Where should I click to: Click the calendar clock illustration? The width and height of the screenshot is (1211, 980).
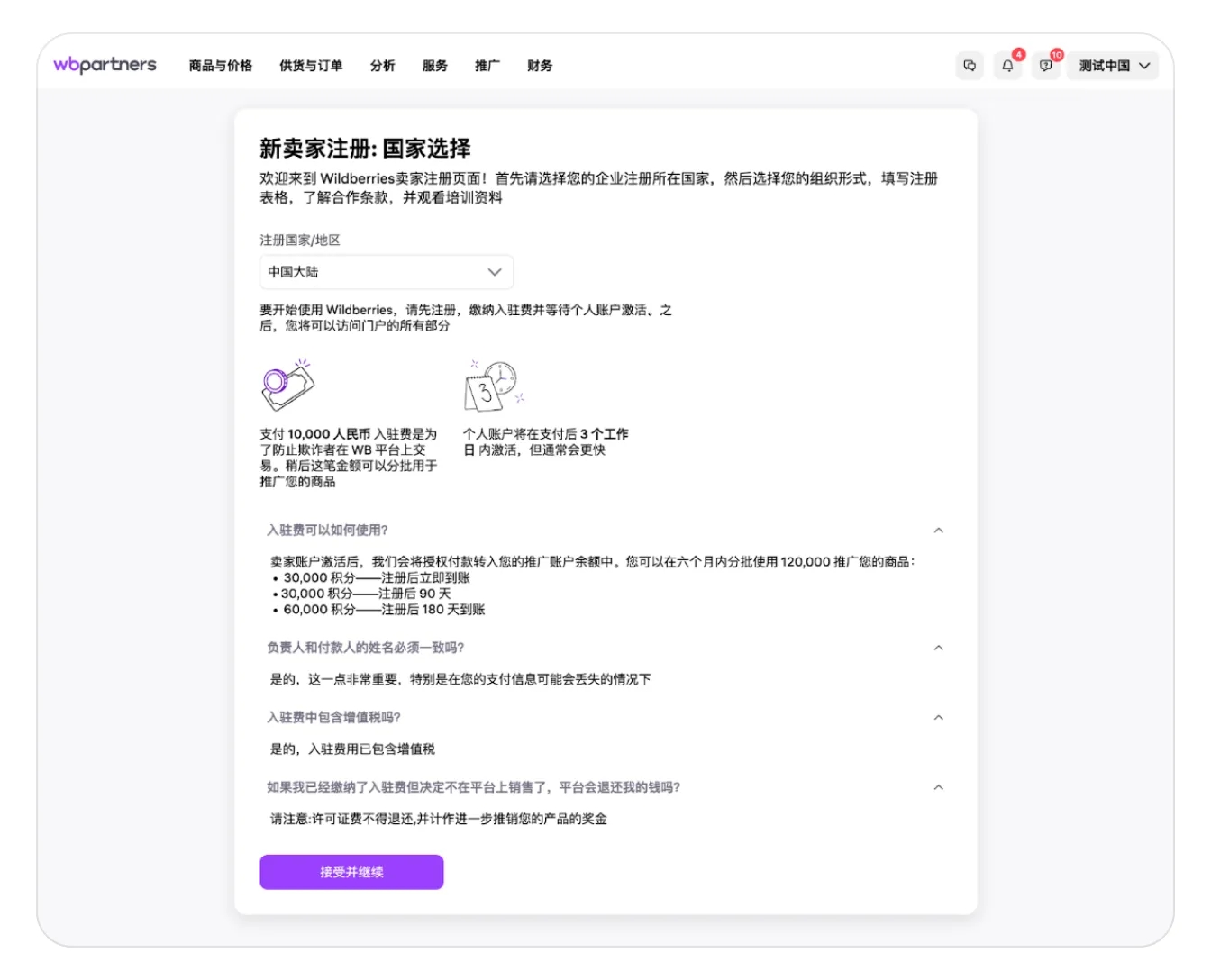(x=493, y=386)
